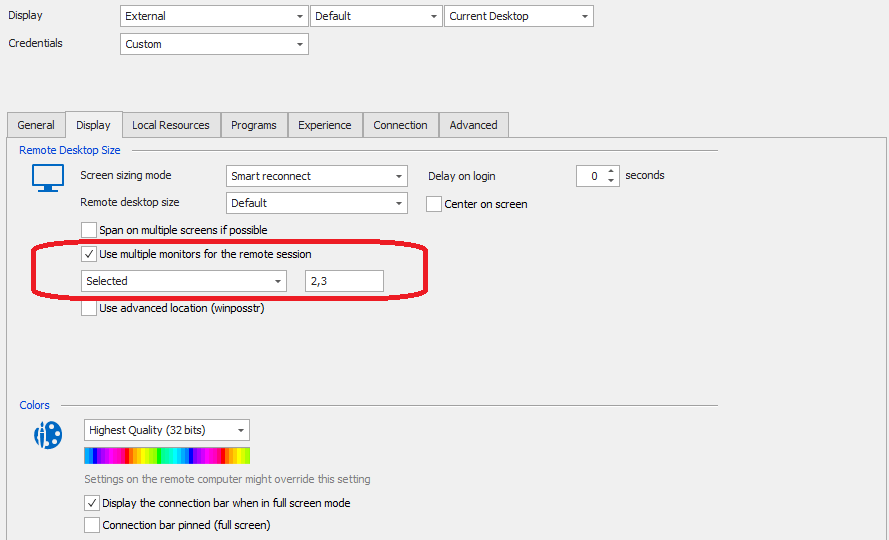This screenshot has height=540, width=889.
Task: Click the blue monitor icon
Action: (48, 178)
